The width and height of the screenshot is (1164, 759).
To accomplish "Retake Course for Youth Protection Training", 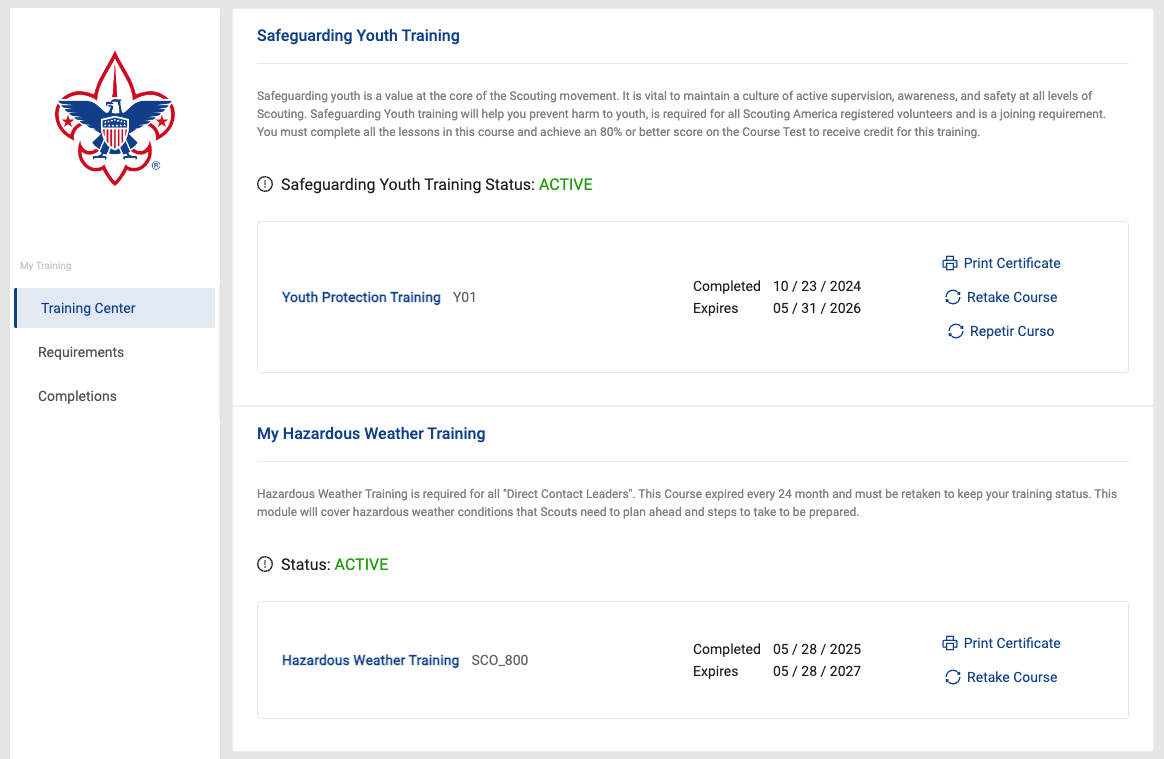I will click(1012, 297).
